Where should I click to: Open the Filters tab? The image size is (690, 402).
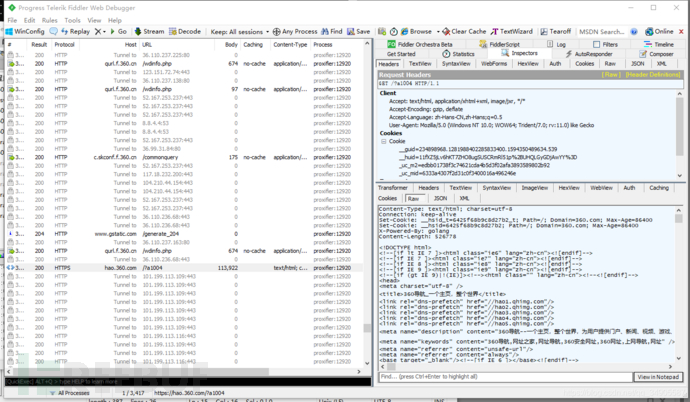606,44
